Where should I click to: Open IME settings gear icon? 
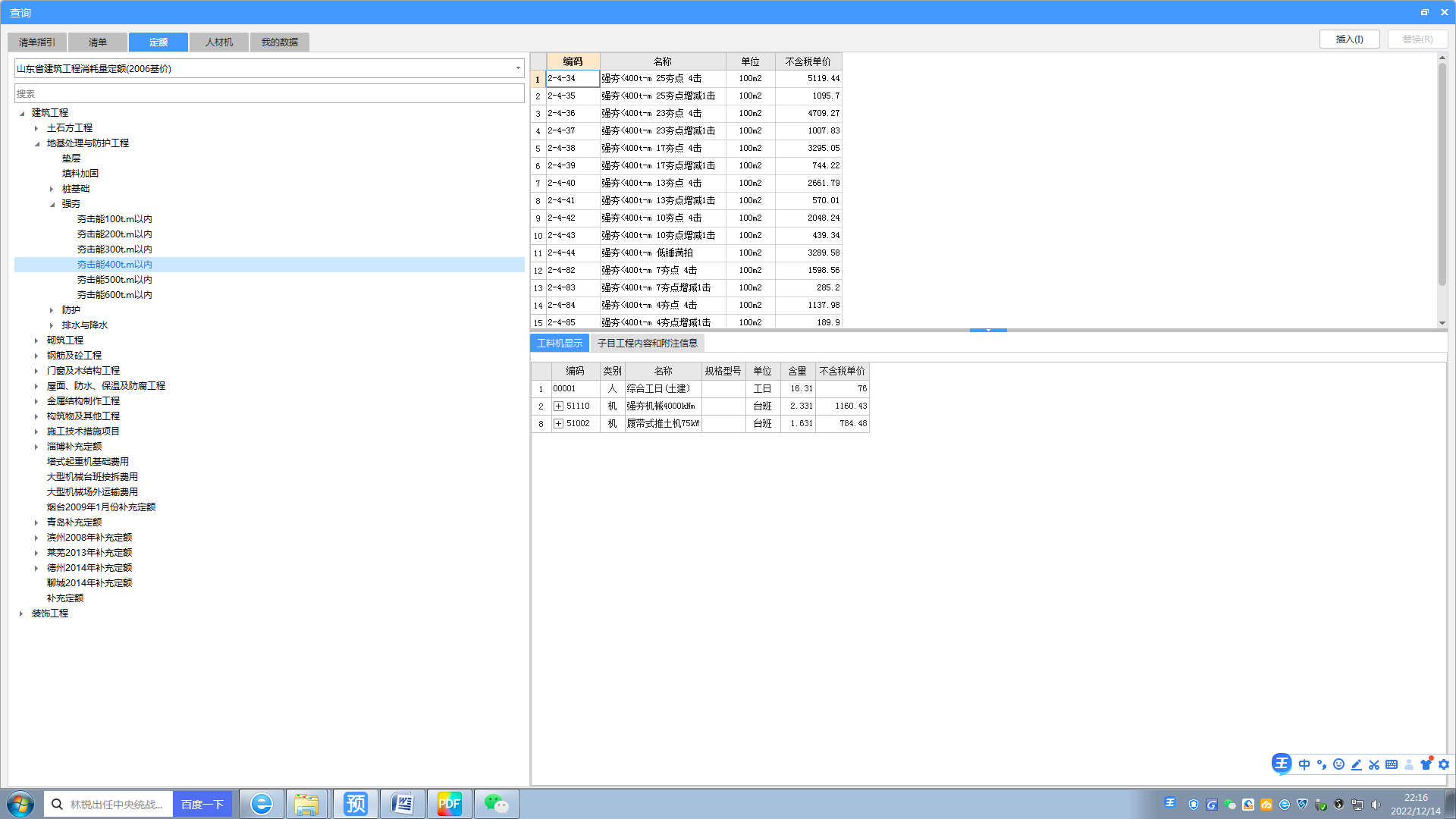pyautogui.click(x=1444, y=764)
